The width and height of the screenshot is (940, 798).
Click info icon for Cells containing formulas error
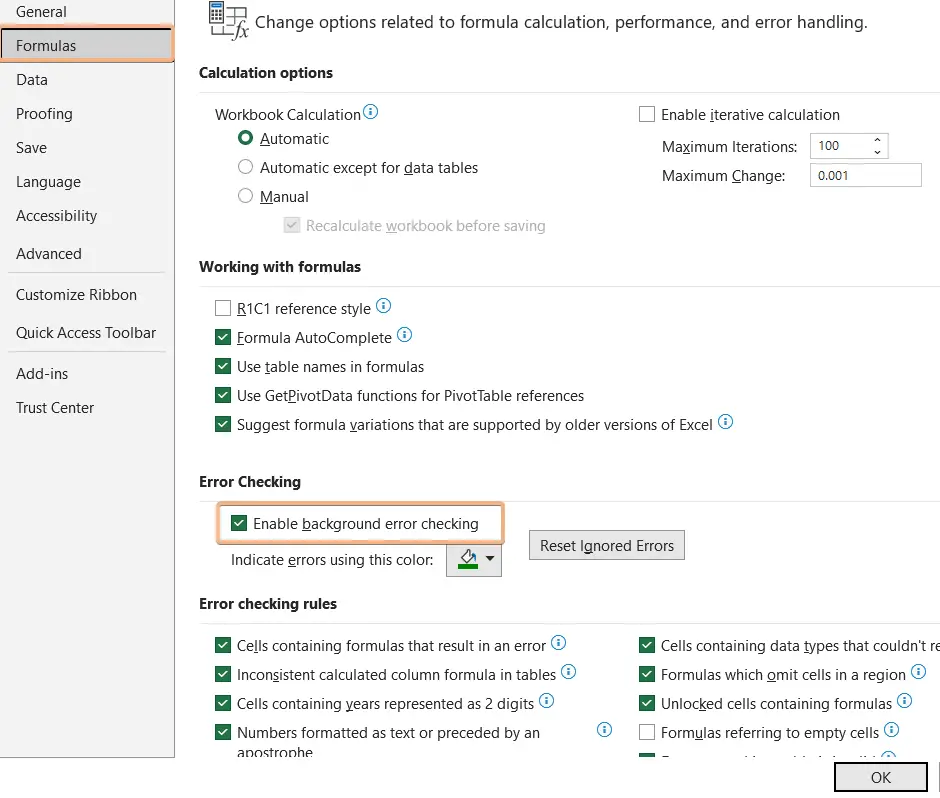pyautogui.click(x=559, y=644)
